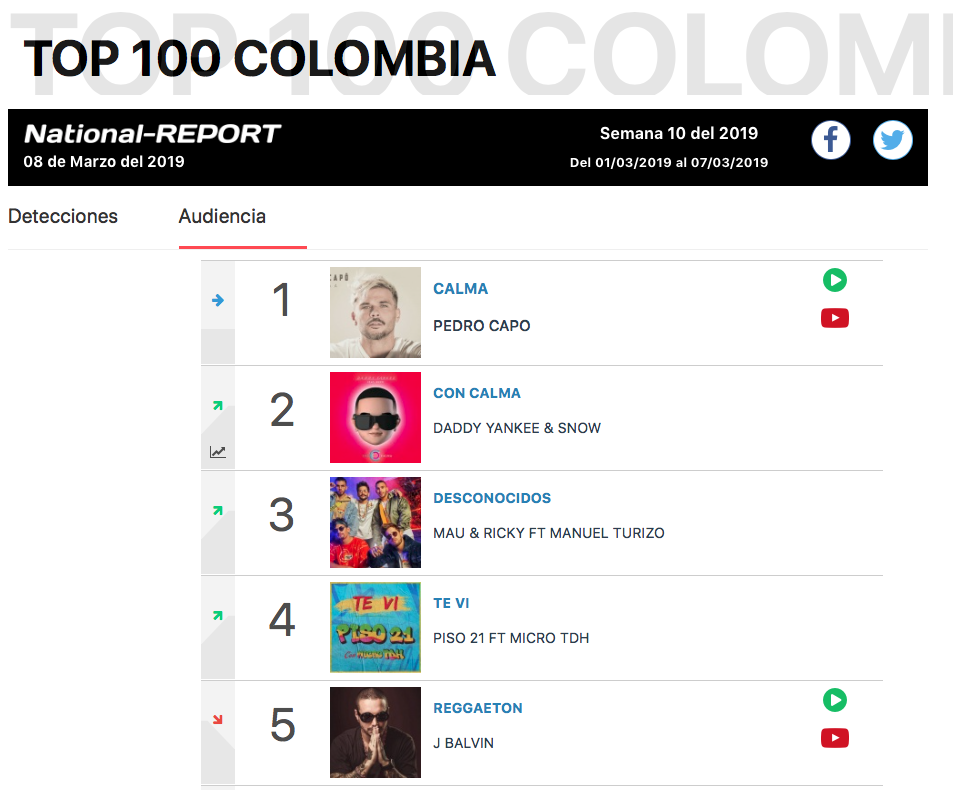953x790 pixels.
Task: Open the YouTube video for Reggaeton
Action: tap(834, 738)
